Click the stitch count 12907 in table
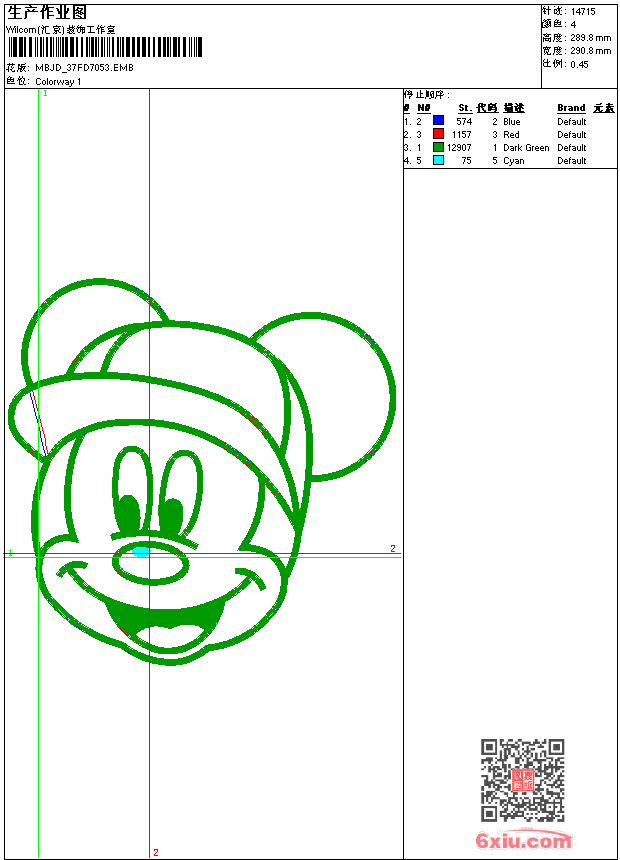The height and width of the screenshot is (860, 620). point(459,148)
